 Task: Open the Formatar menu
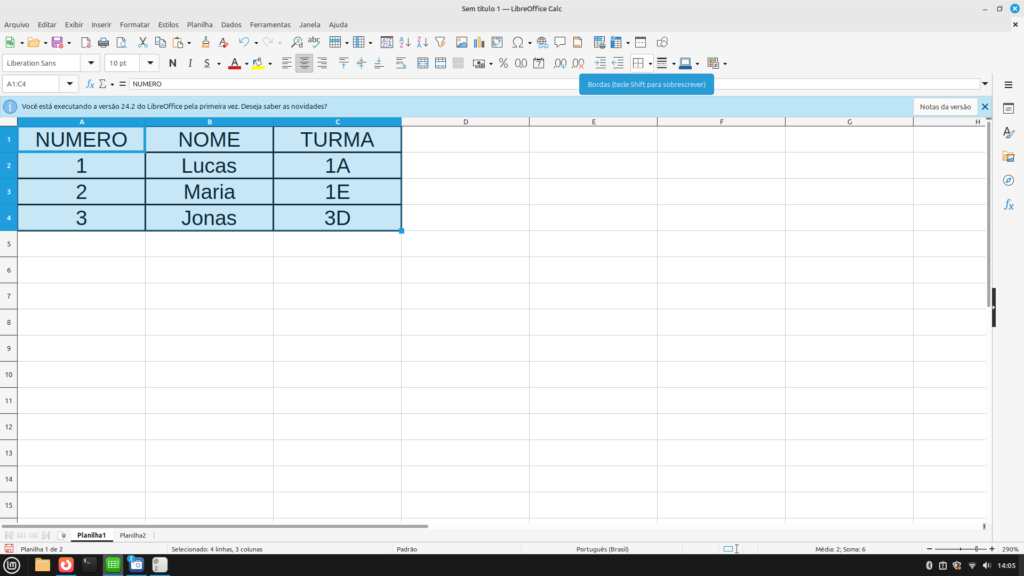[134, 24]
